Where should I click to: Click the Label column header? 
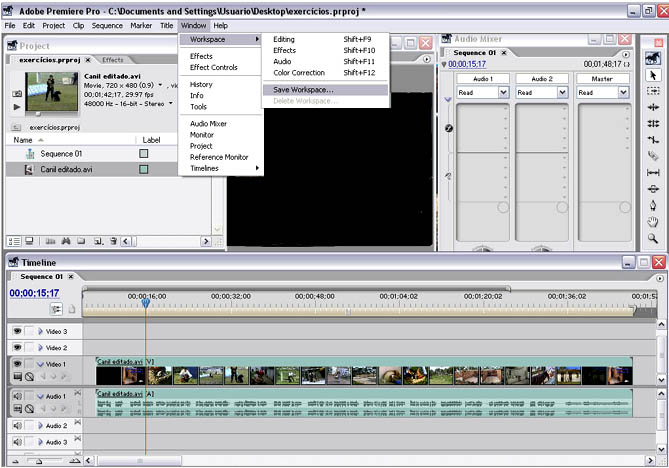pyautogui.click(x=151, y=140)
